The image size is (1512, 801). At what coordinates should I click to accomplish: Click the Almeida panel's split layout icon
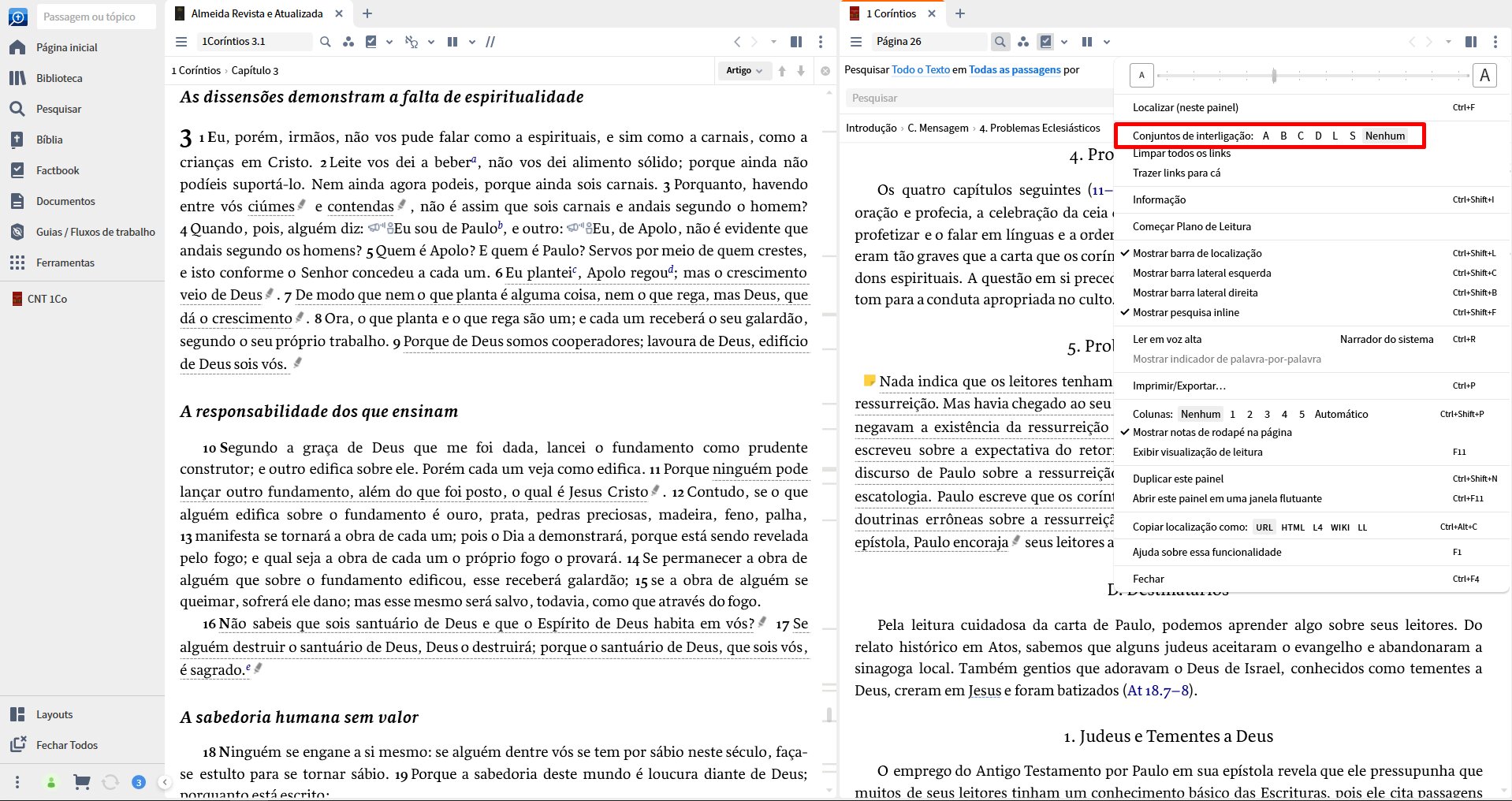(x=796, y=42)
